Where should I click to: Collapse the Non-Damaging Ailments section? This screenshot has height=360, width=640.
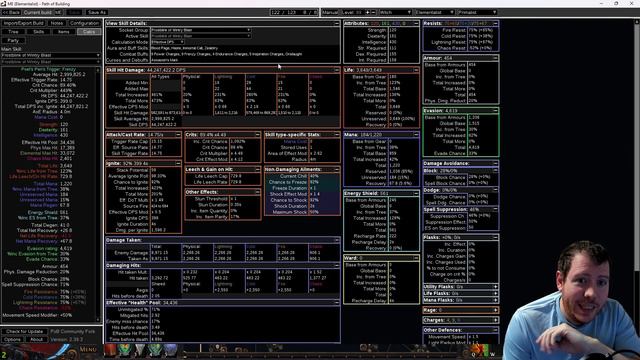[x=336, y=169]
